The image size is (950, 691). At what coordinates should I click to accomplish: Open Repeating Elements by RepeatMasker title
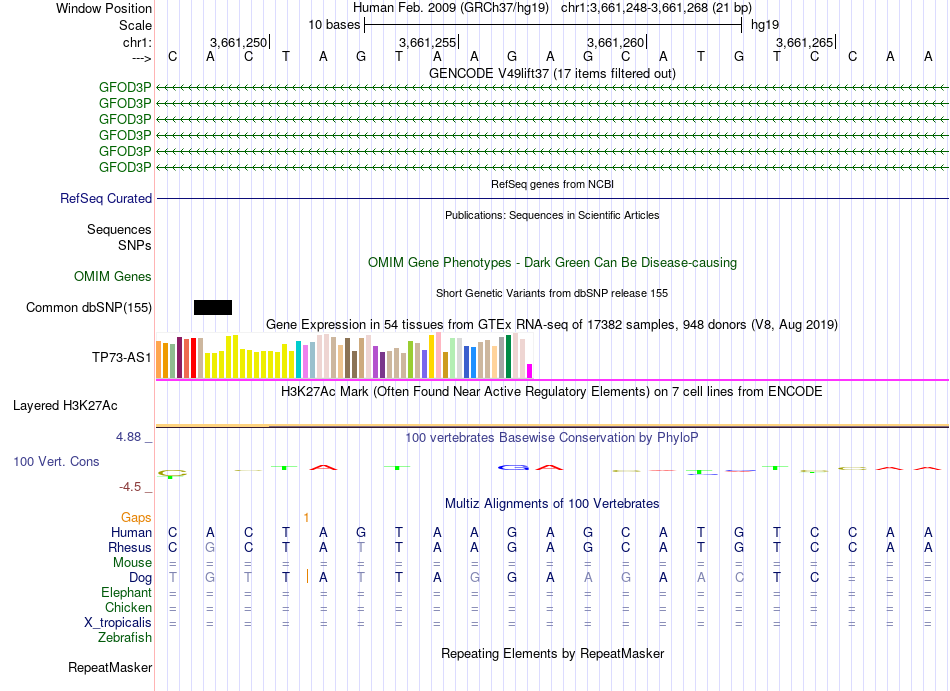pos(552,653)
